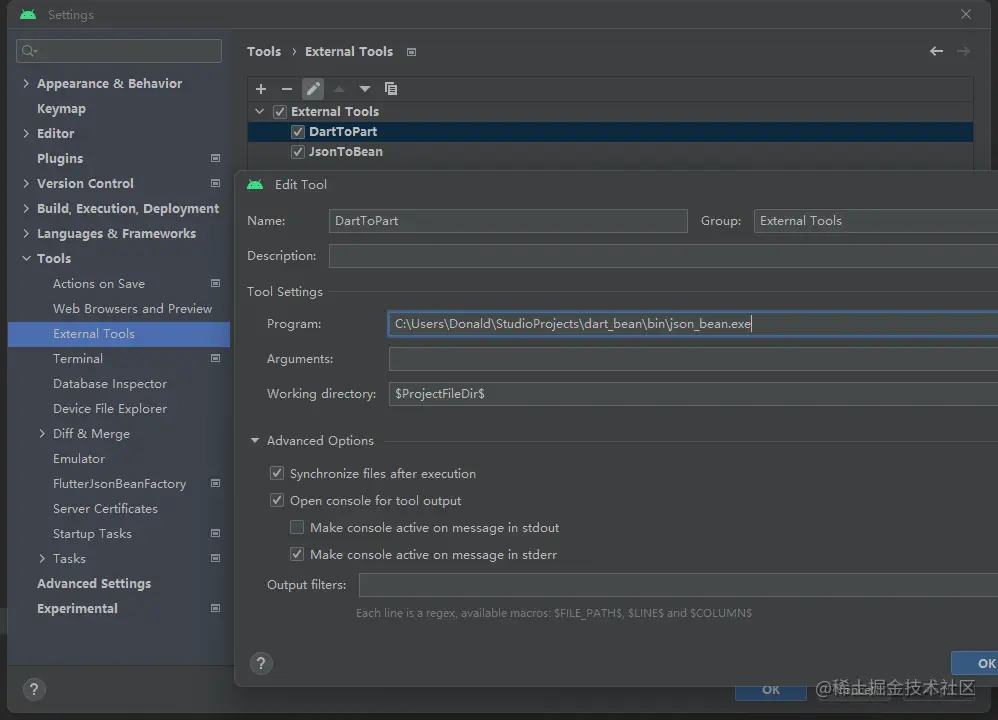The image size is (998, 720).
Task: Click the Output filters field
Action: tap(678, 585)
